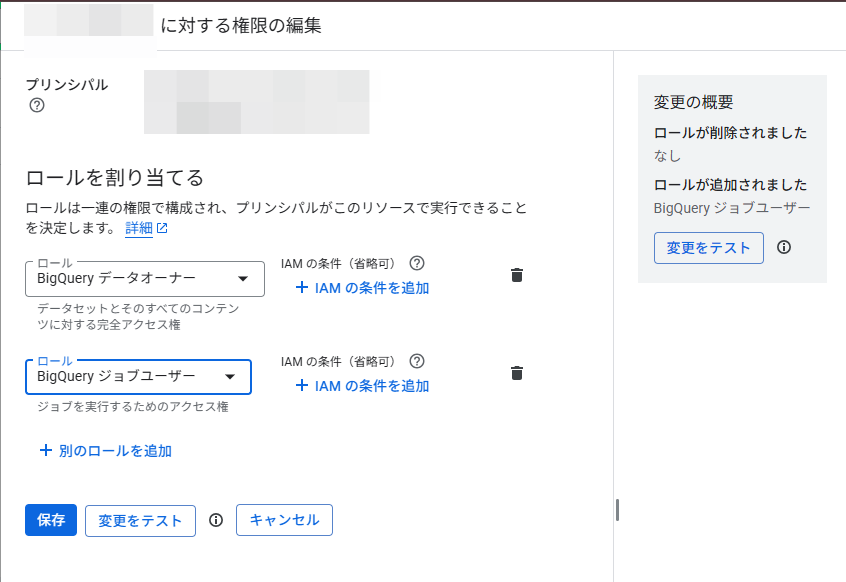The image size is (846, 582).
Task: Click the 保存 button
Action: [51, 520]
